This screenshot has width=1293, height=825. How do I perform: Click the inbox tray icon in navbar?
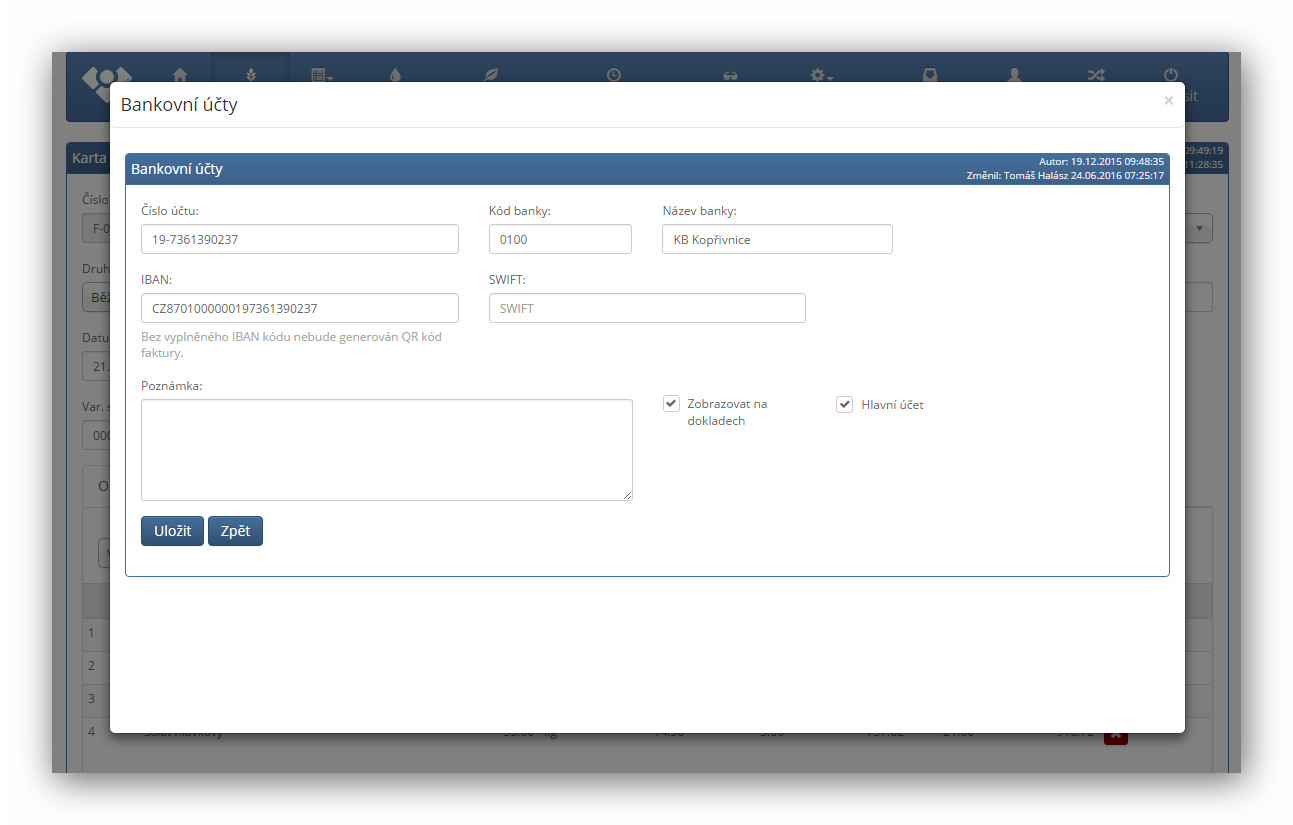[x=930, y=75]
